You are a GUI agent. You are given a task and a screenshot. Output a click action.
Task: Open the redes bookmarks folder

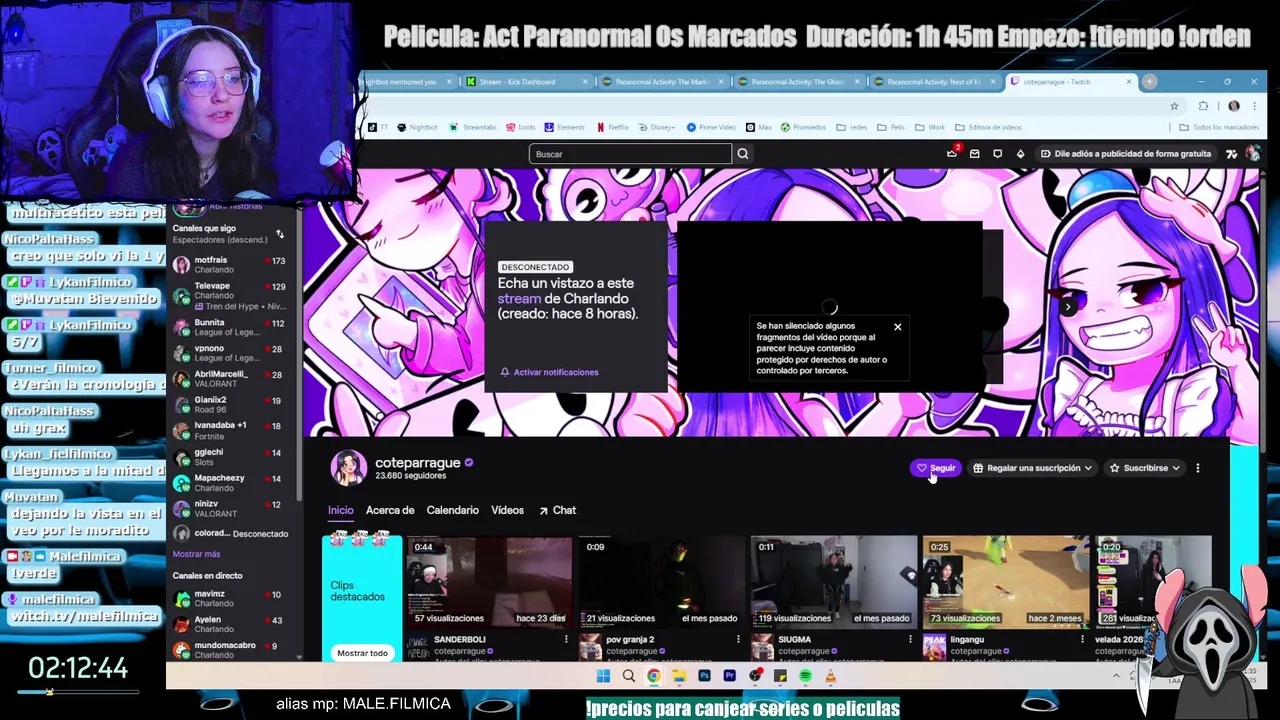pos(851,127)
